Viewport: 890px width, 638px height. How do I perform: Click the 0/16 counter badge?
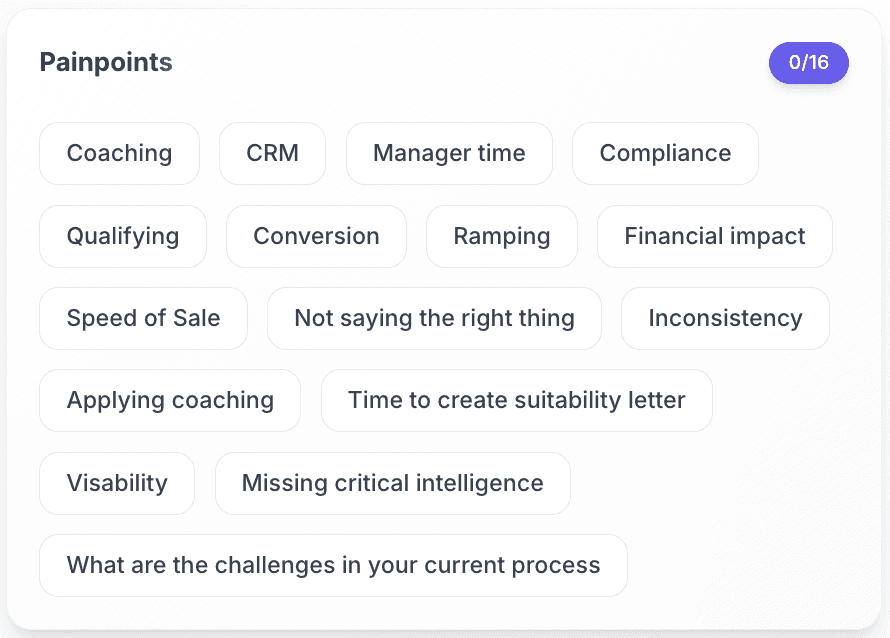tap(808, 62)
